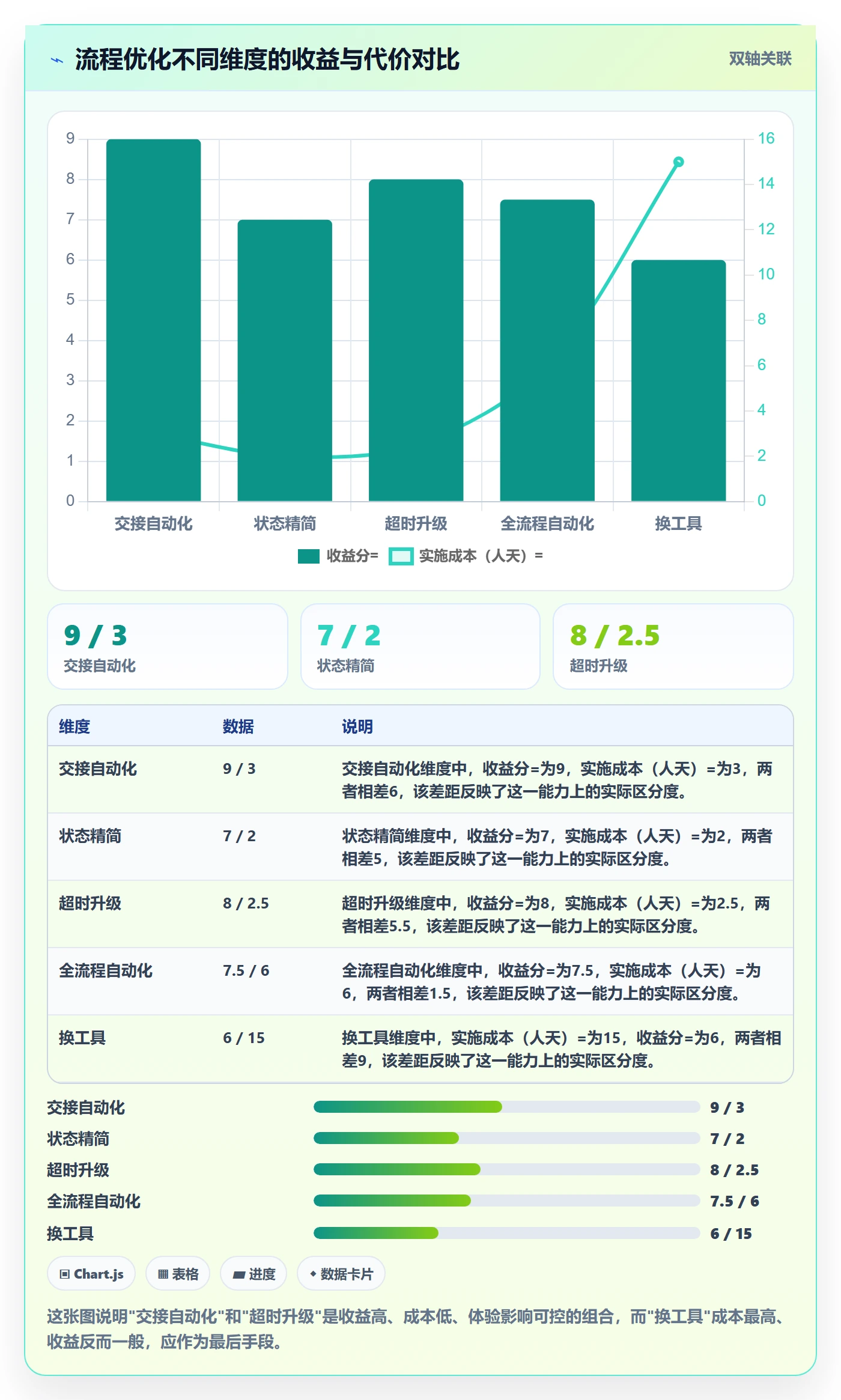
Task: Click the 超时升级 progress bar
Action: 507,1169
